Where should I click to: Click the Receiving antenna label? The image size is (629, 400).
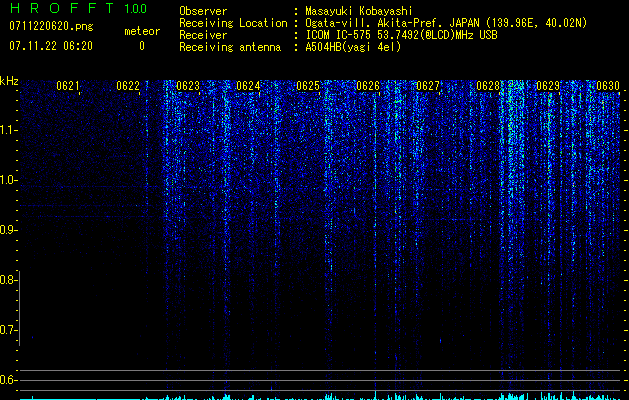click(x=230, y=47)
